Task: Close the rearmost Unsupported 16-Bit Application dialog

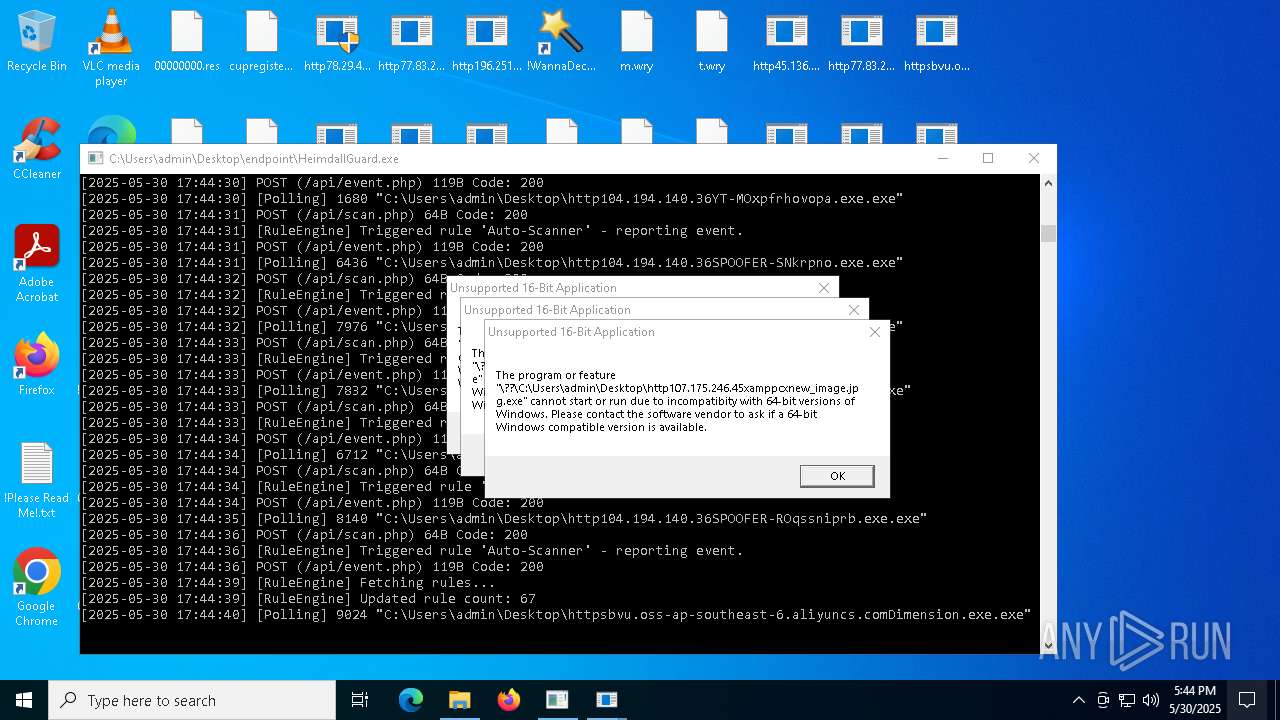Action: tap(824, 288)
